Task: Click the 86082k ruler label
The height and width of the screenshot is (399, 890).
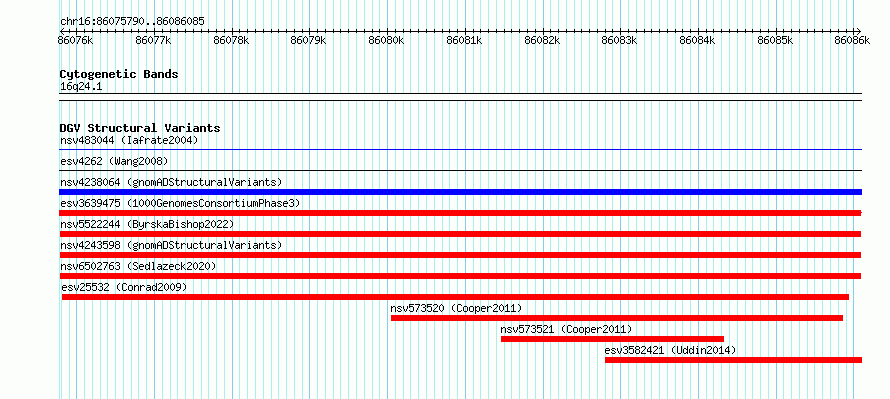Action: 542,40
